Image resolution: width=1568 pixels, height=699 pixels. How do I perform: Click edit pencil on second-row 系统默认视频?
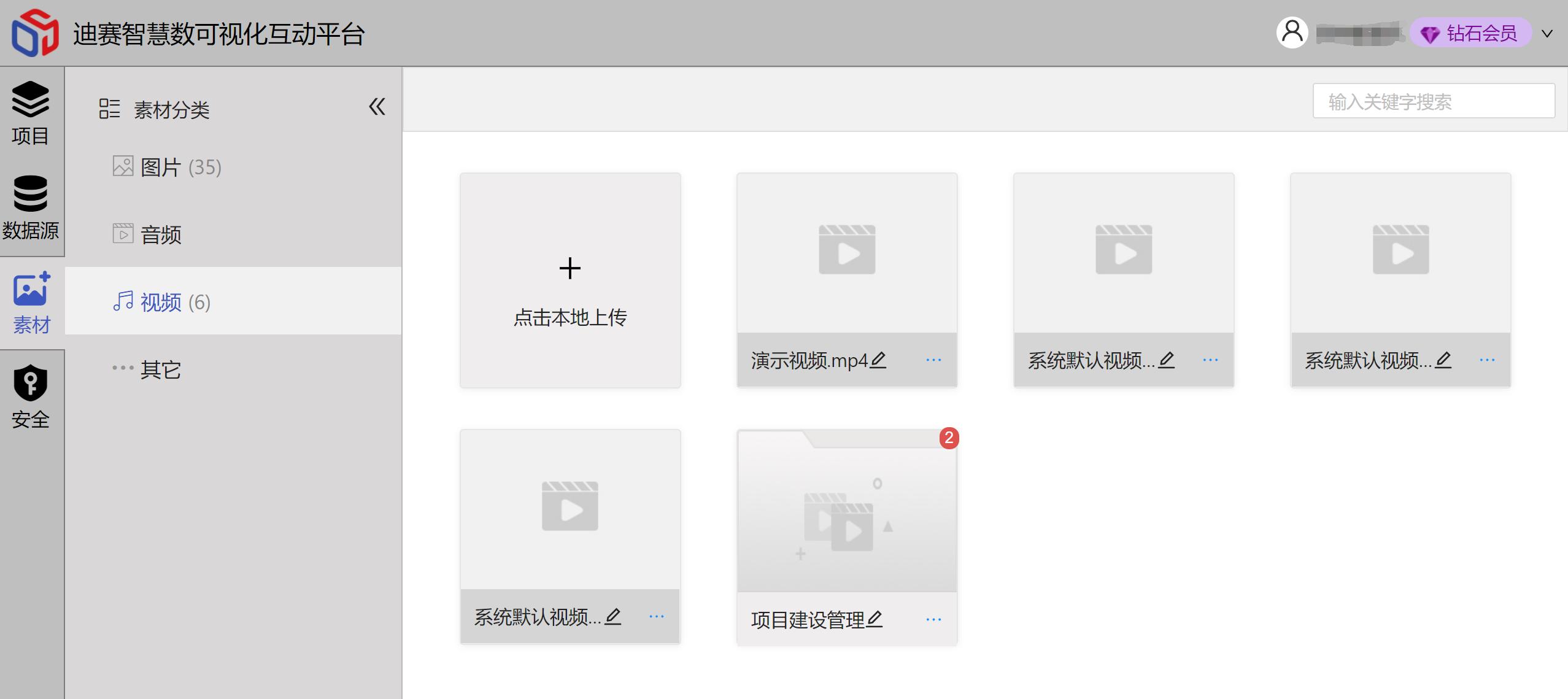click(613, 616)
